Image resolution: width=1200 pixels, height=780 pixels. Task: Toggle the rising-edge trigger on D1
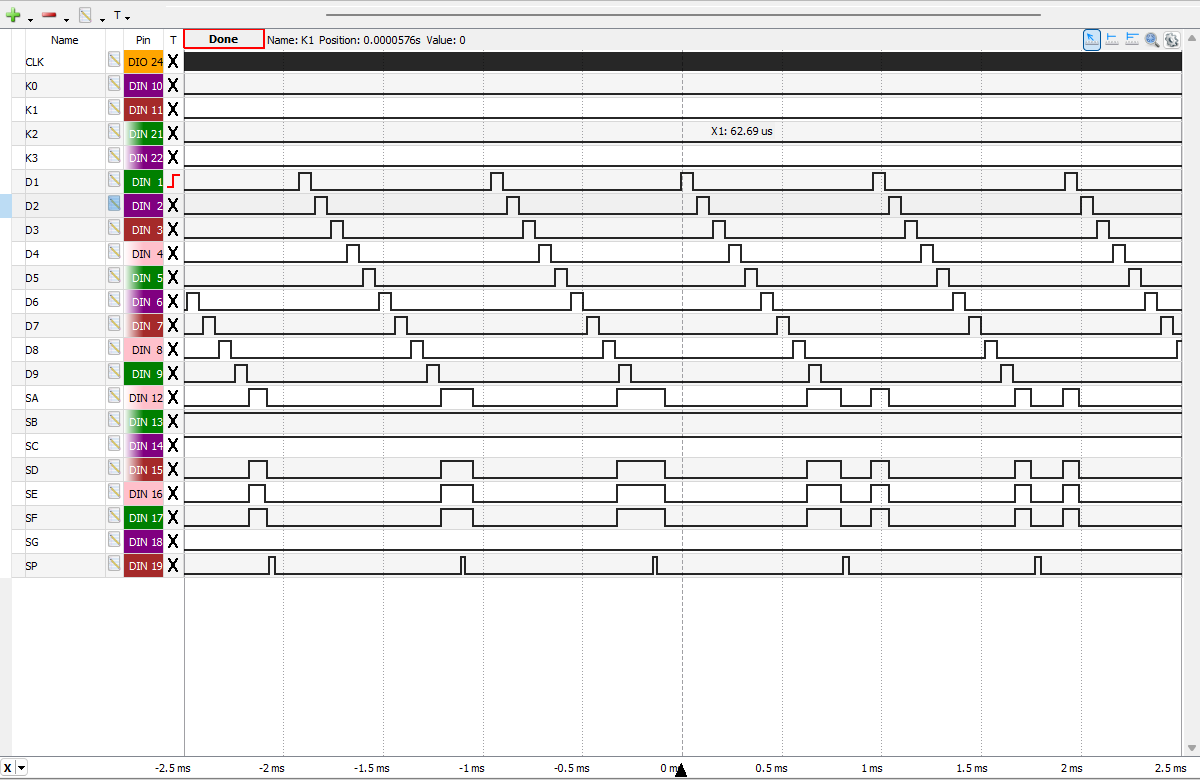173,182
